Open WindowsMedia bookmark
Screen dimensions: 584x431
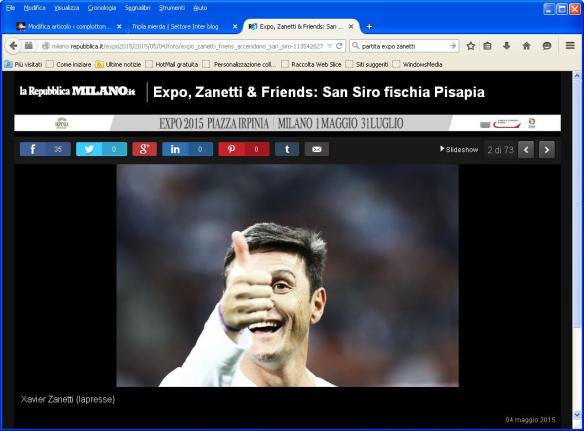[418, 64]
